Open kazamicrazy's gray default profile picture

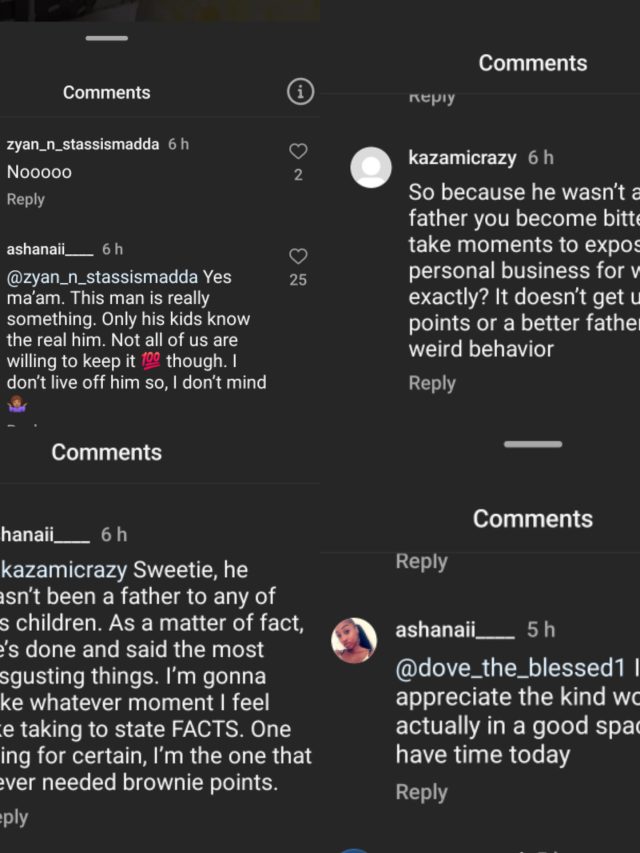point(371,167)
